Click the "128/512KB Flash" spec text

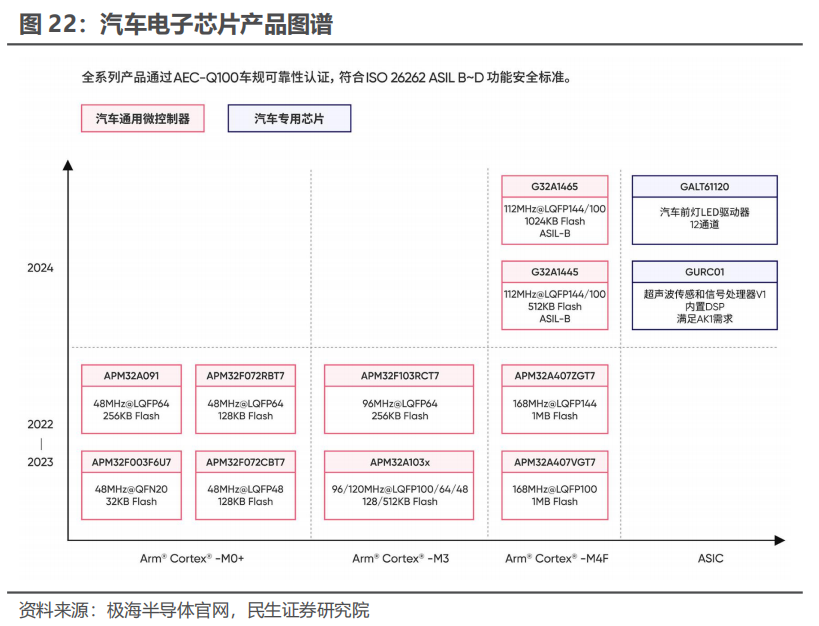(400, 502)
